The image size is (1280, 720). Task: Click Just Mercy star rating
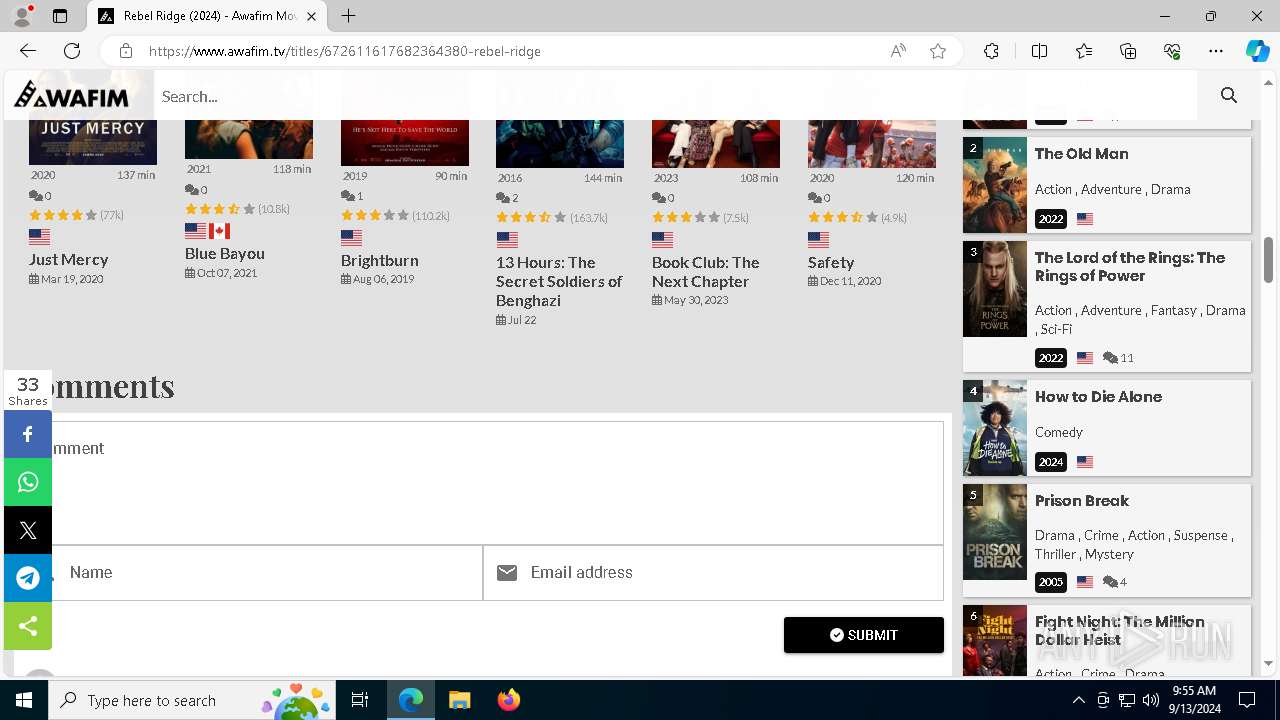coord(63,215)
